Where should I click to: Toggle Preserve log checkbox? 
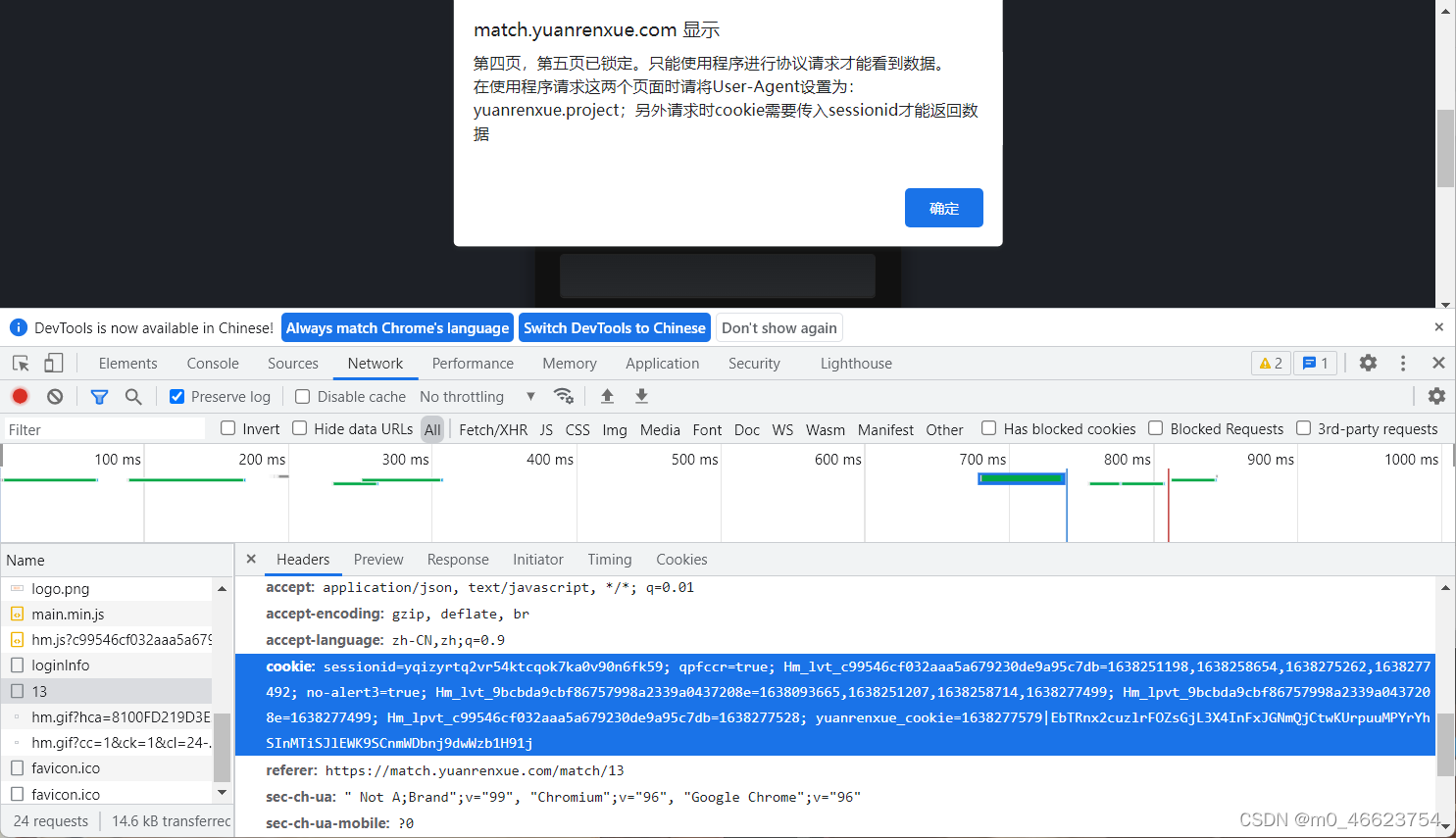click(x=177, y=396)
